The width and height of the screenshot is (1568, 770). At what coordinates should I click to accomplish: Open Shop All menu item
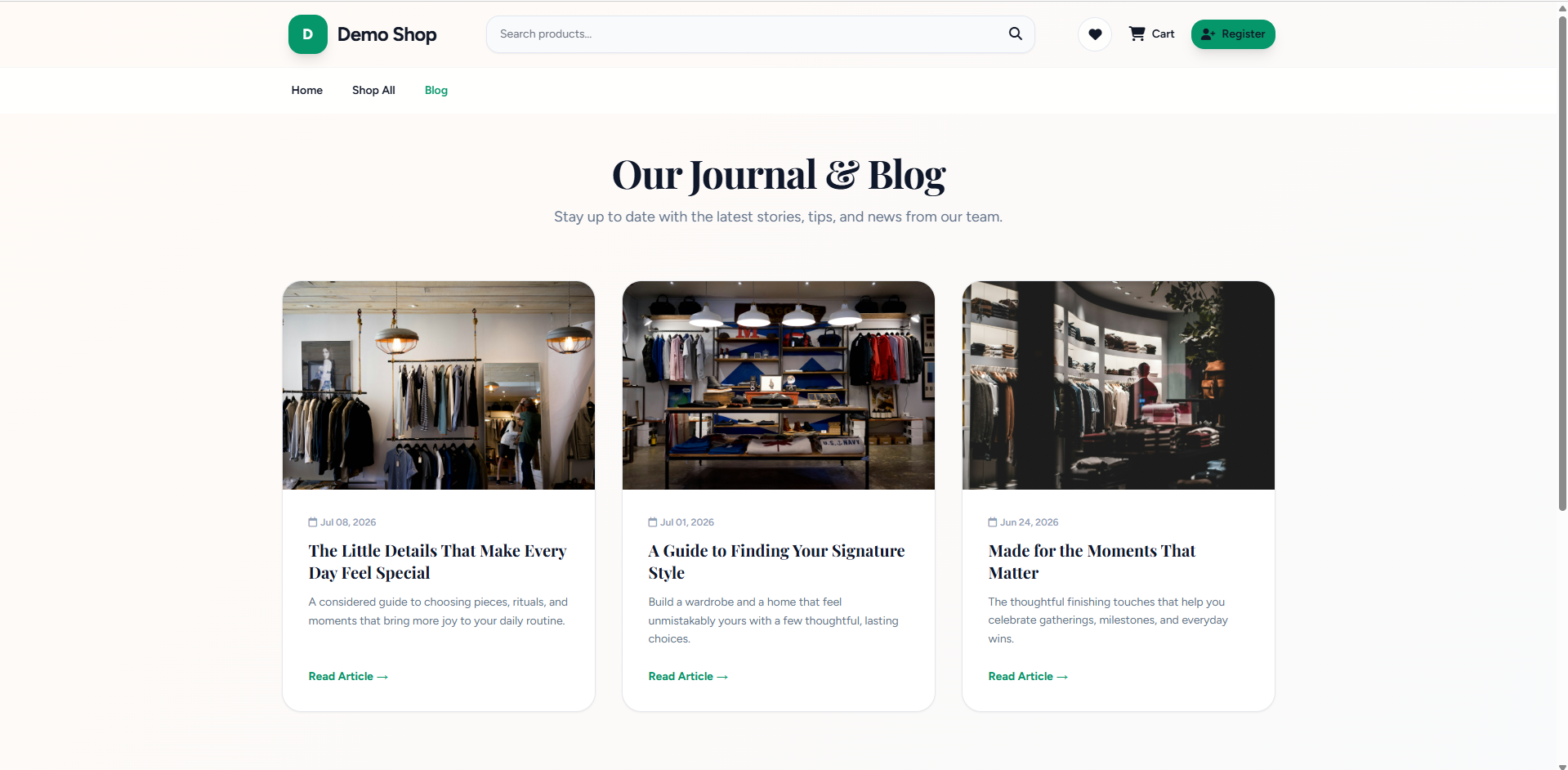(373, 90)
